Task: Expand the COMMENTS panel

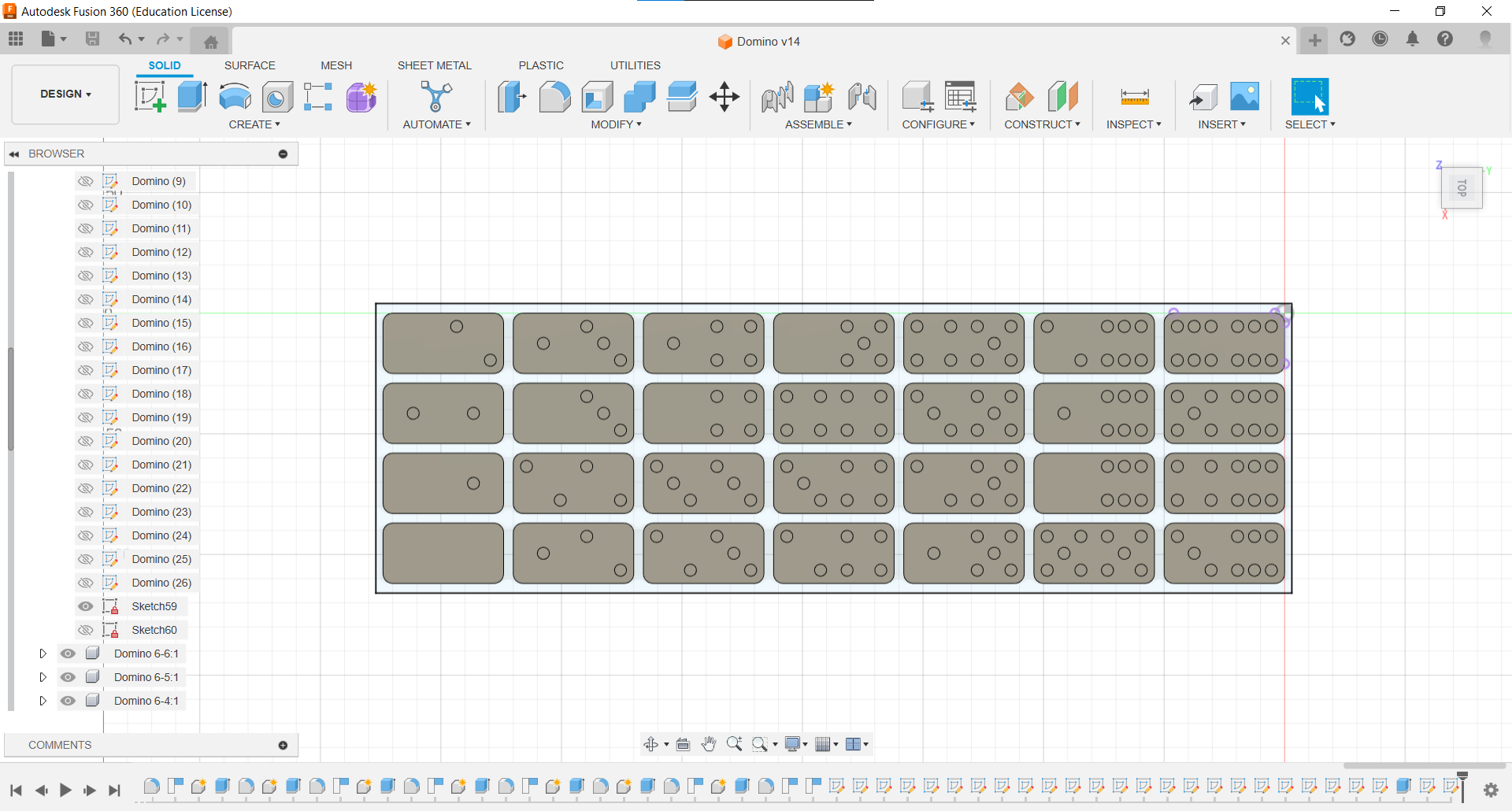Action: click(283, 745)
